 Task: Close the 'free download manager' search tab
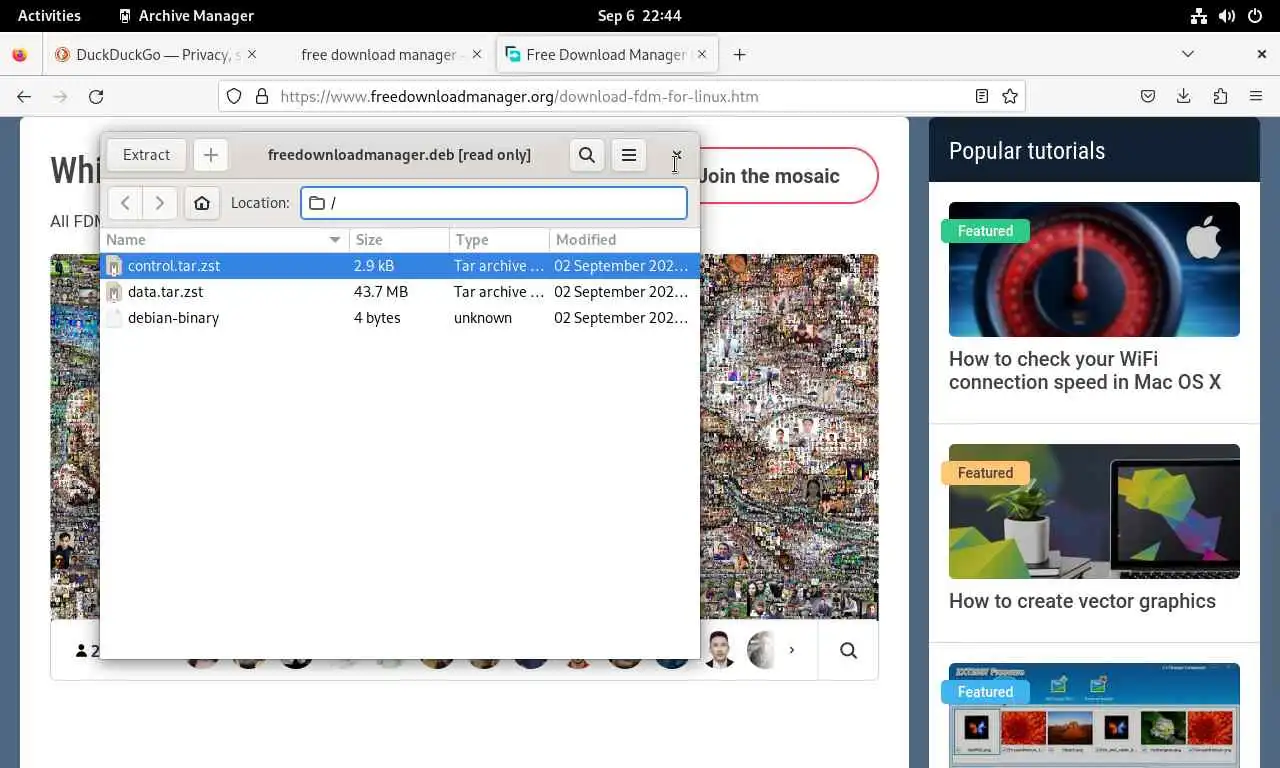477,55
